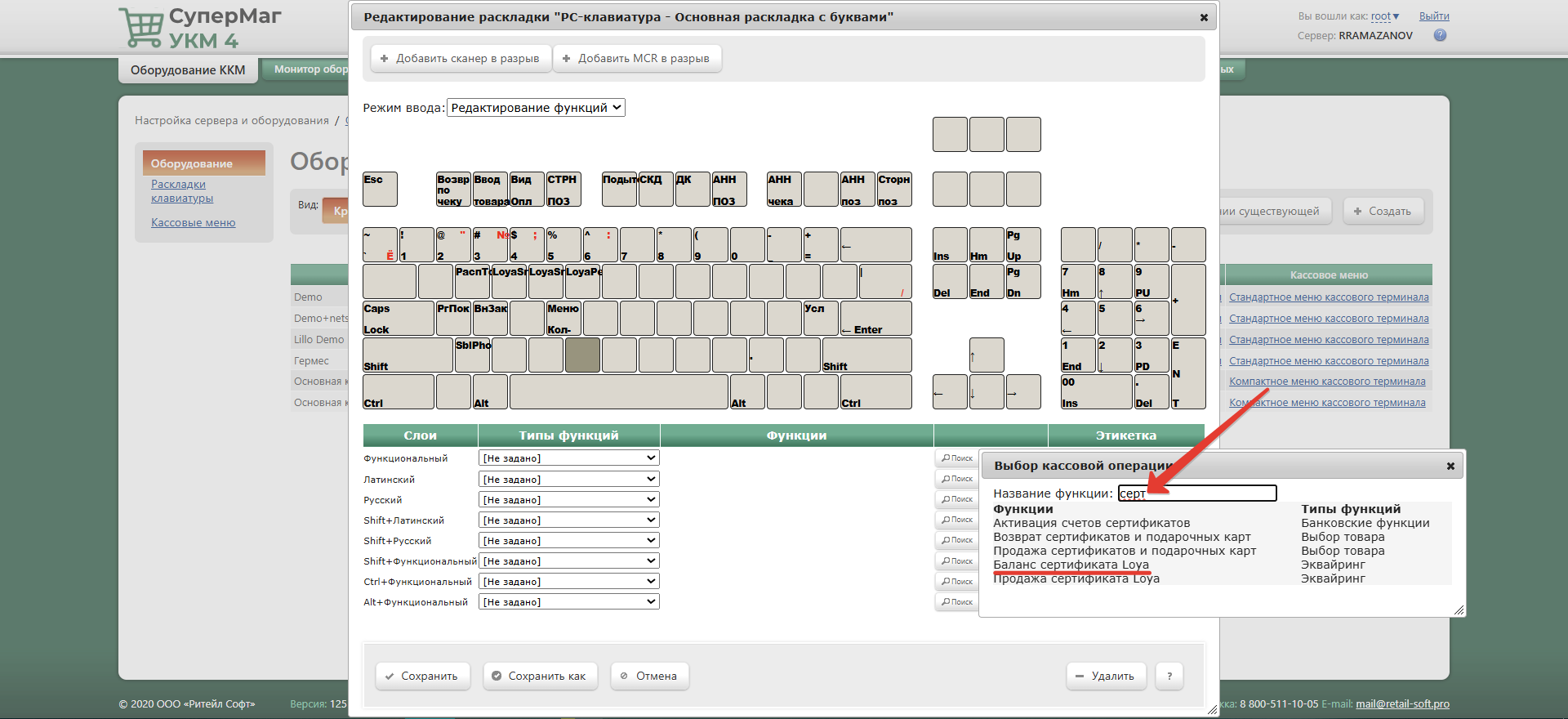Screen dimensions: 1568x719
Task: Open the root user dropdown menu
Action: coord(1384,16)
